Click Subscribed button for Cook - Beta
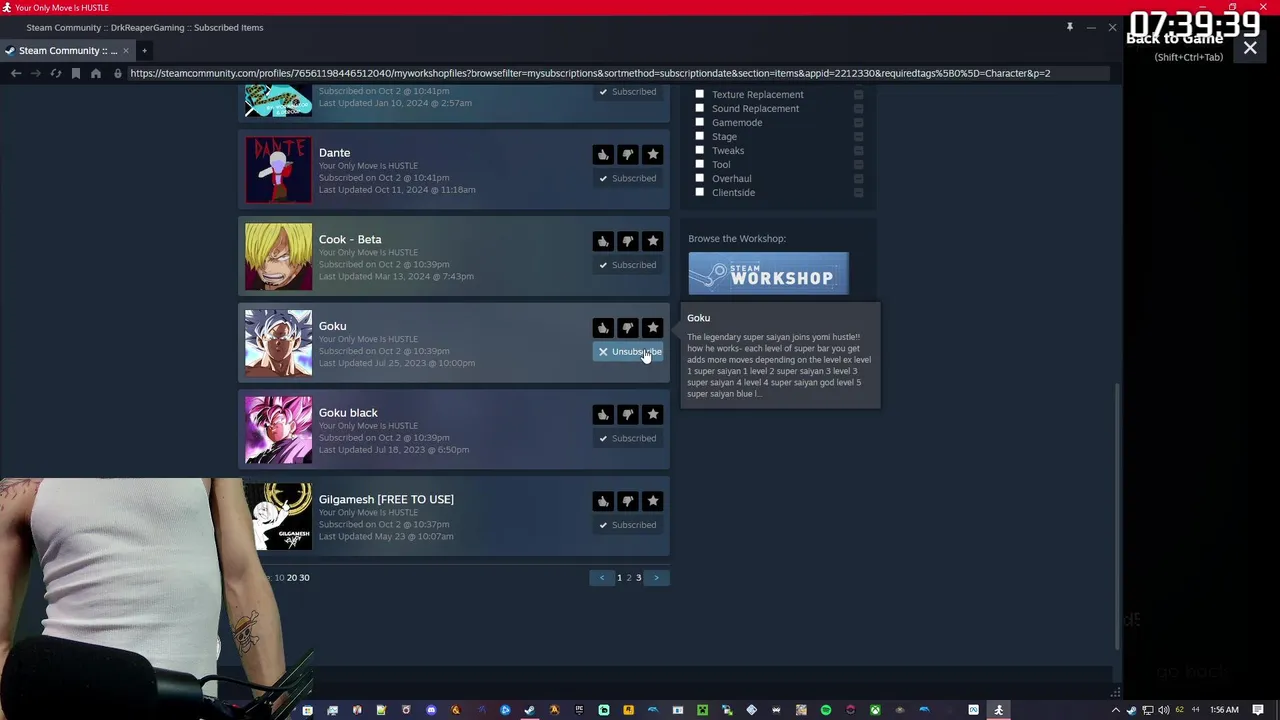 [x=628, y=265]
